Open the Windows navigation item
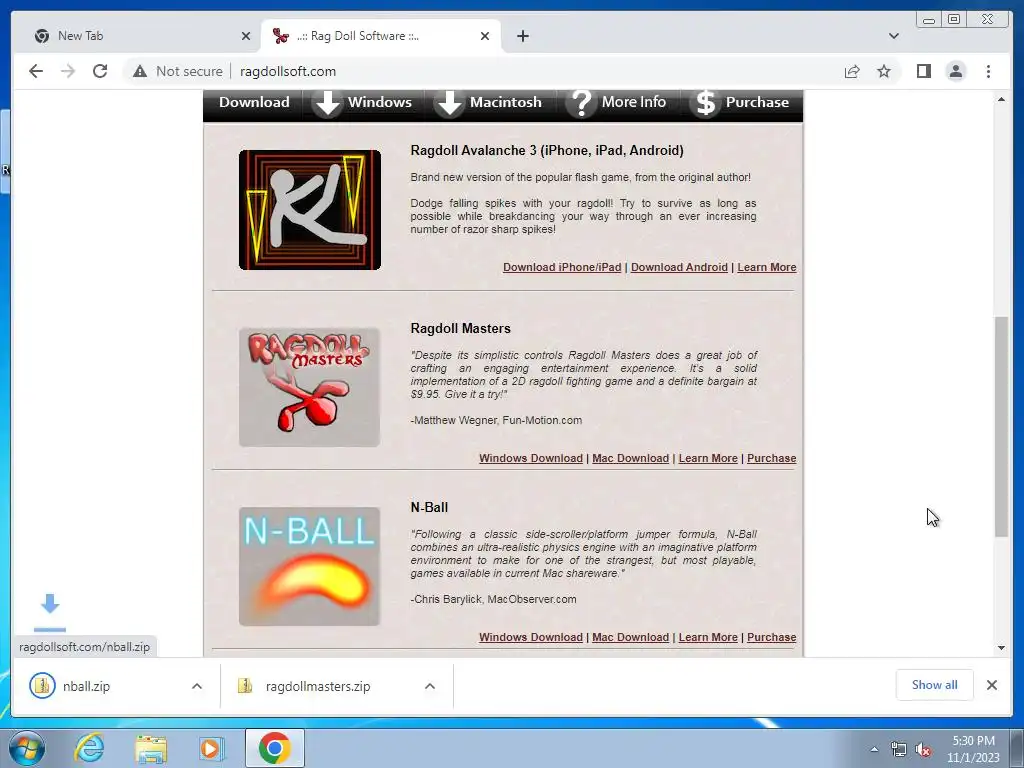Image resolution: width=1024 pixels, height=768 pixels. point(380,102)
